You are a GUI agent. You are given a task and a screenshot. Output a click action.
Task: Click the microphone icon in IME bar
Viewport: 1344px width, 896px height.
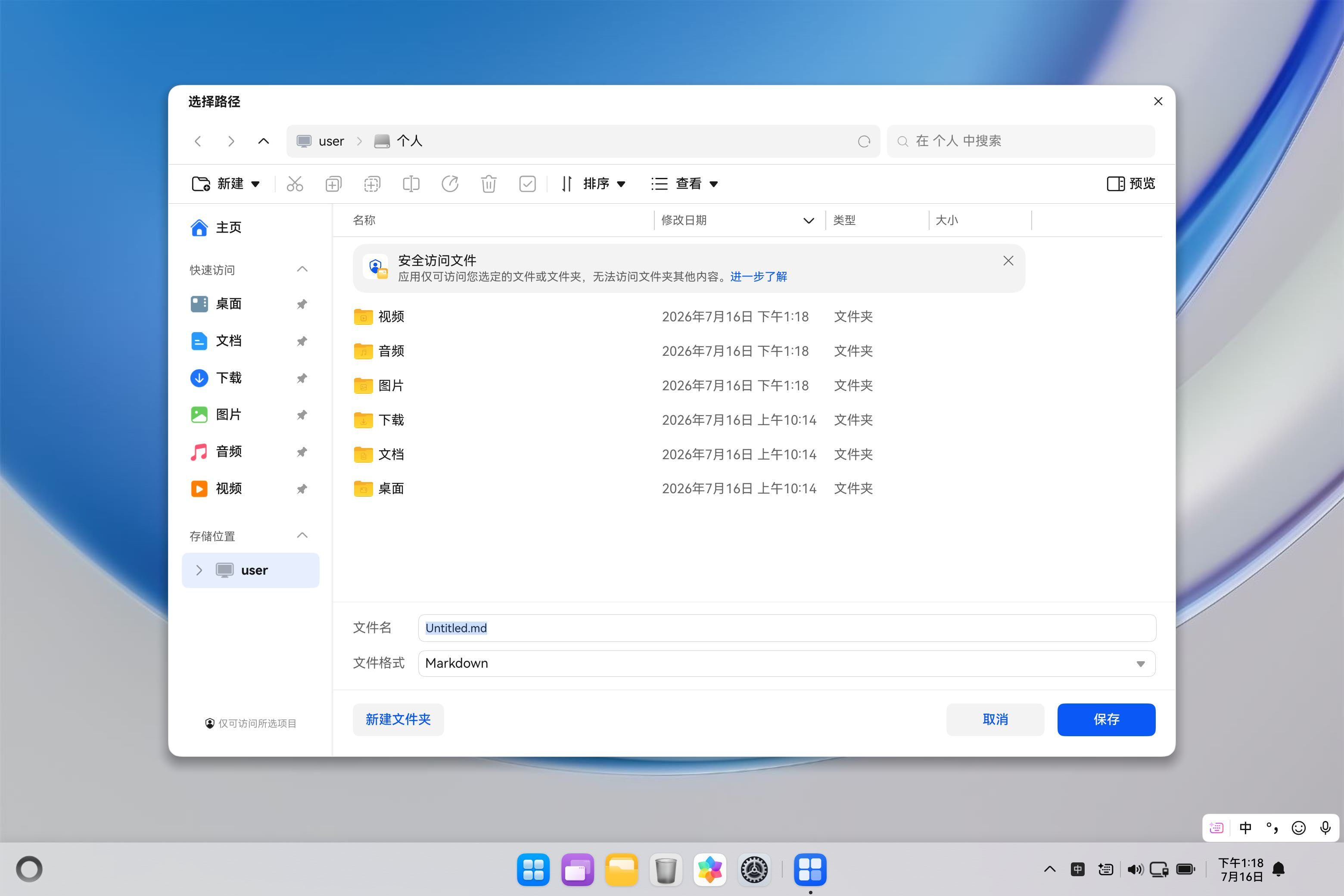point(1325,828)
